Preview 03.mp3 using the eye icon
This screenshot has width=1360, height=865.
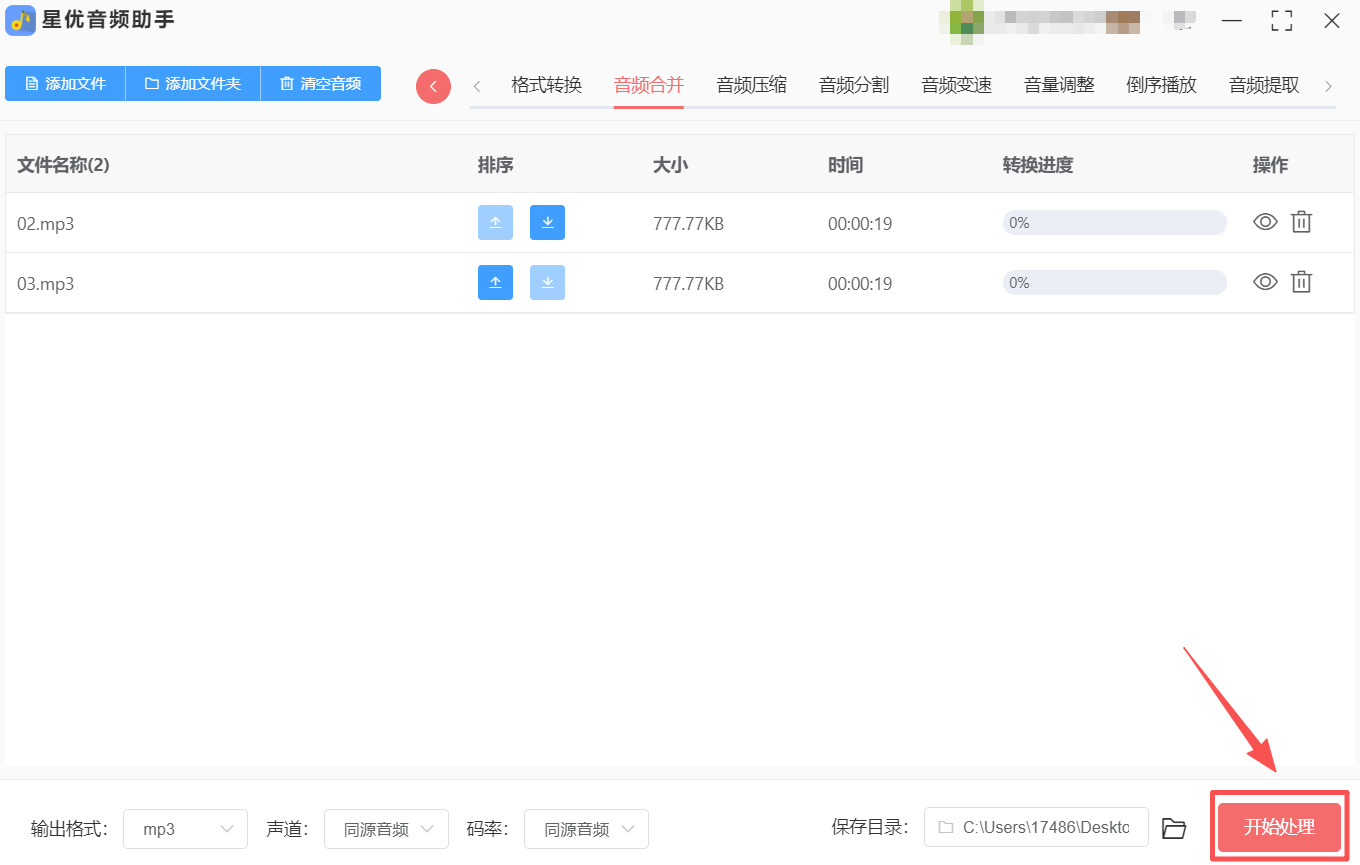(1265, 282)
